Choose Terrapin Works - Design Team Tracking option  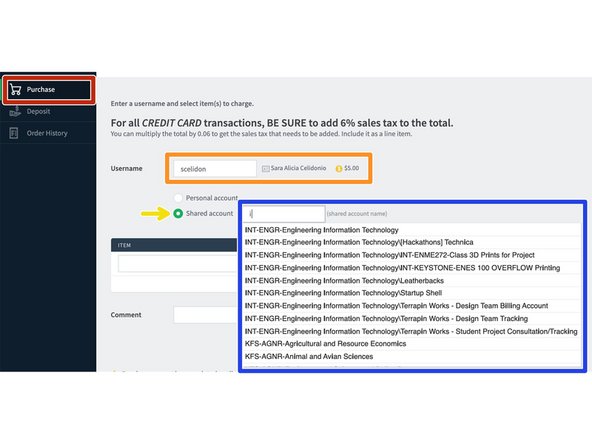[412, 319]
